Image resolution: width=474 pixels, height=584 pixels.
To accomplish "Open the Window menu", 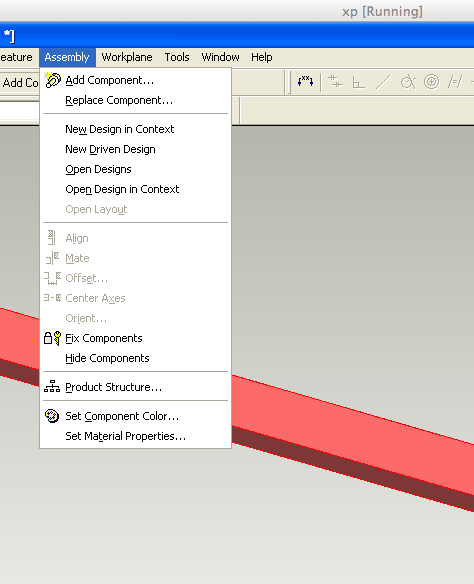I will [x=220, y=57].
